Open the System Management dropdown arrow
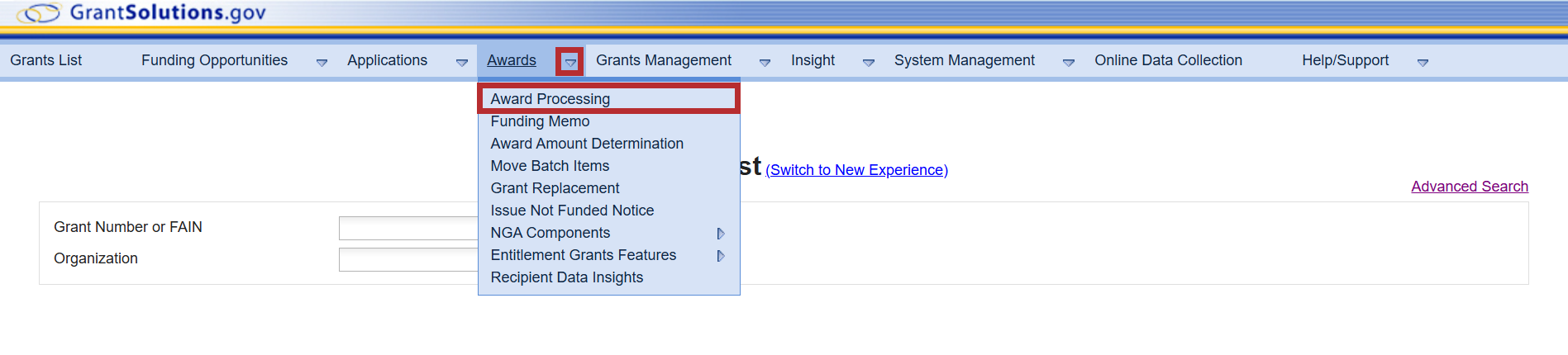Viewport: 1568px width, 355px height. (x=1068, y=62)
